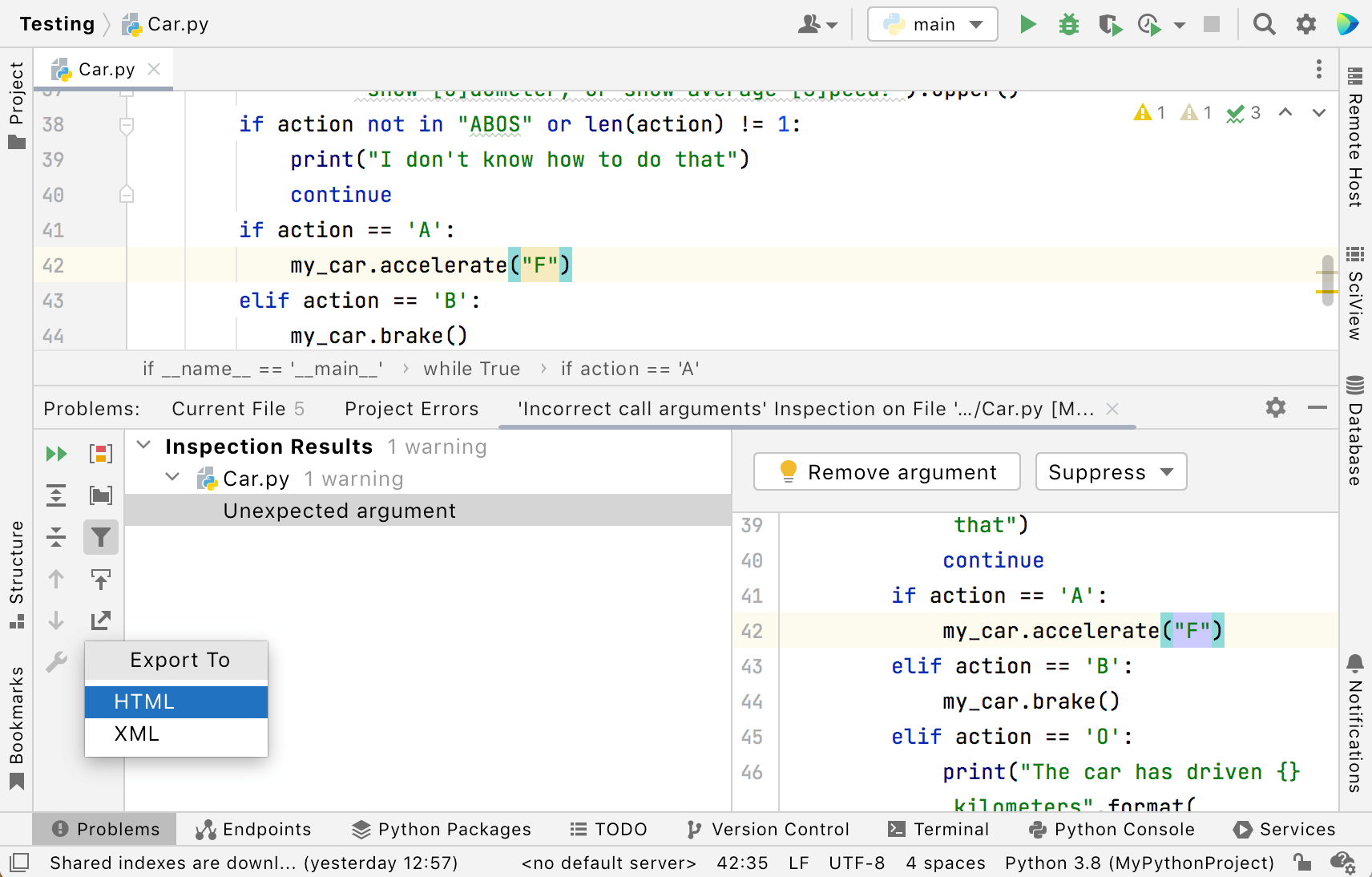The width and height of the screenshot is (1372, 877).
Task: Start debugging with the bug icon
Action: pyautogui.click(x=1068, y=24)
